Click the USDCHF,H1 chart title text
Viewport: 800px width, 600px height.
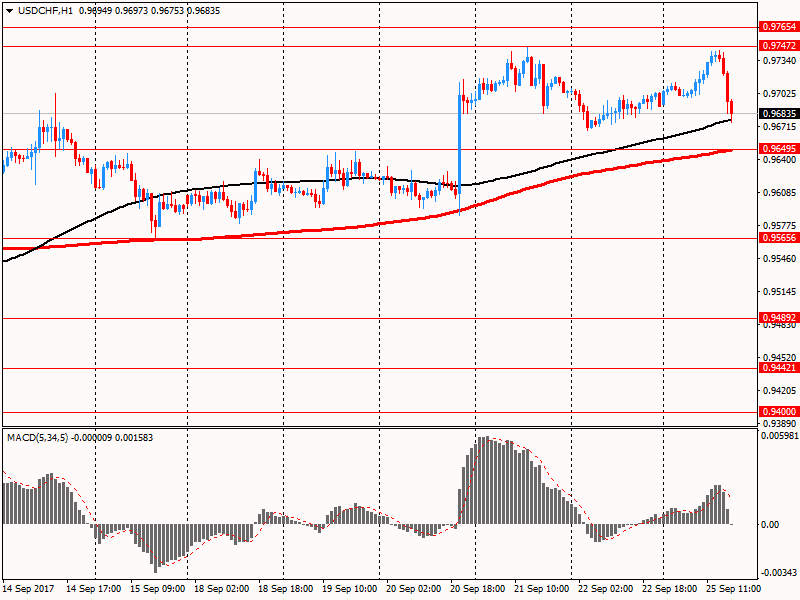tap(45, 11)
